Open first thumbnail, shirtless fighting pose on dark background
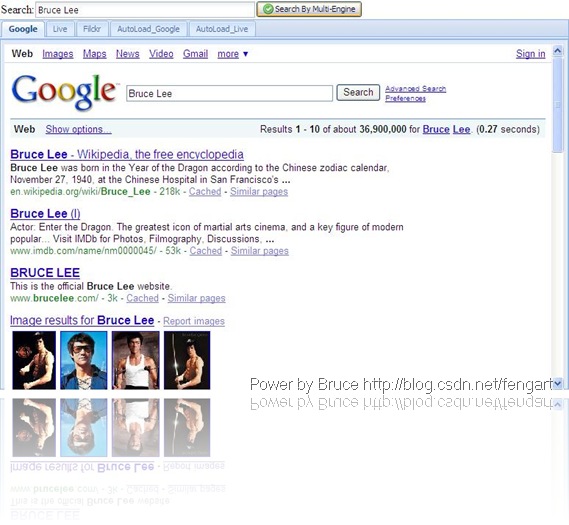This screenshot has width=569, height=525. tap(34, 360)
